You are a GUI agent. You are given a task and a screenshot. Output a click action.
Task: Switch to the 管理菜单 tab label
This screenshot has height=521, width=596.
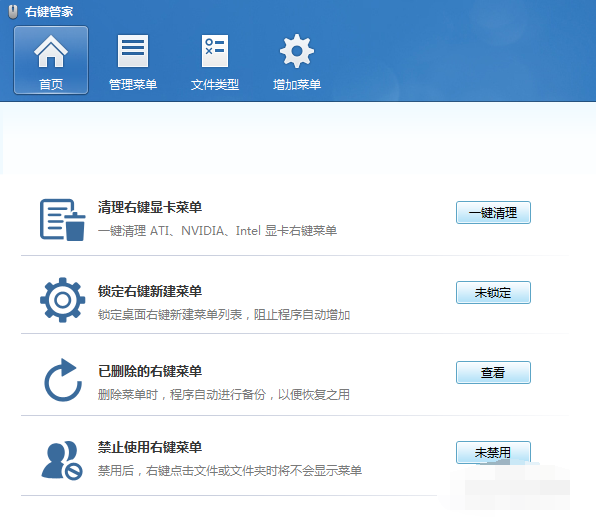pos(133,84)
